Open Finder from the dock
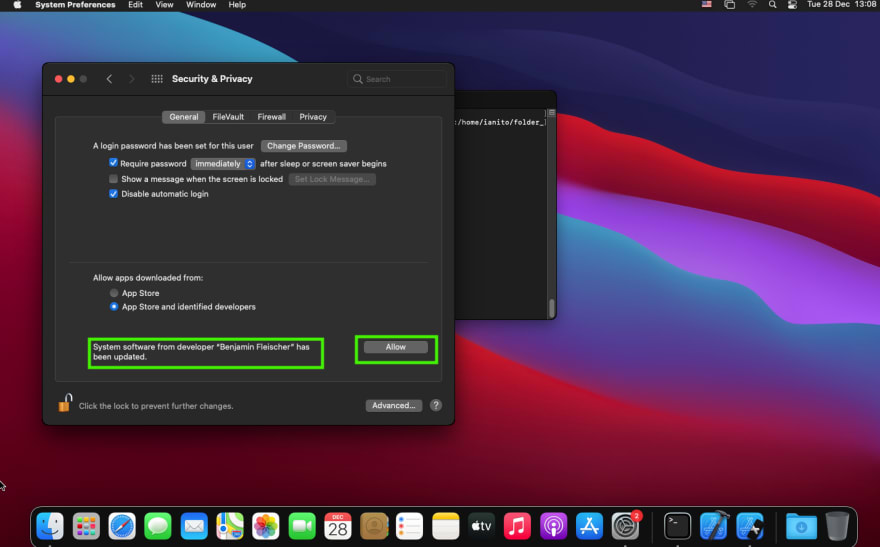The height and width of the screenshot is (547, 880). [50, 526]
